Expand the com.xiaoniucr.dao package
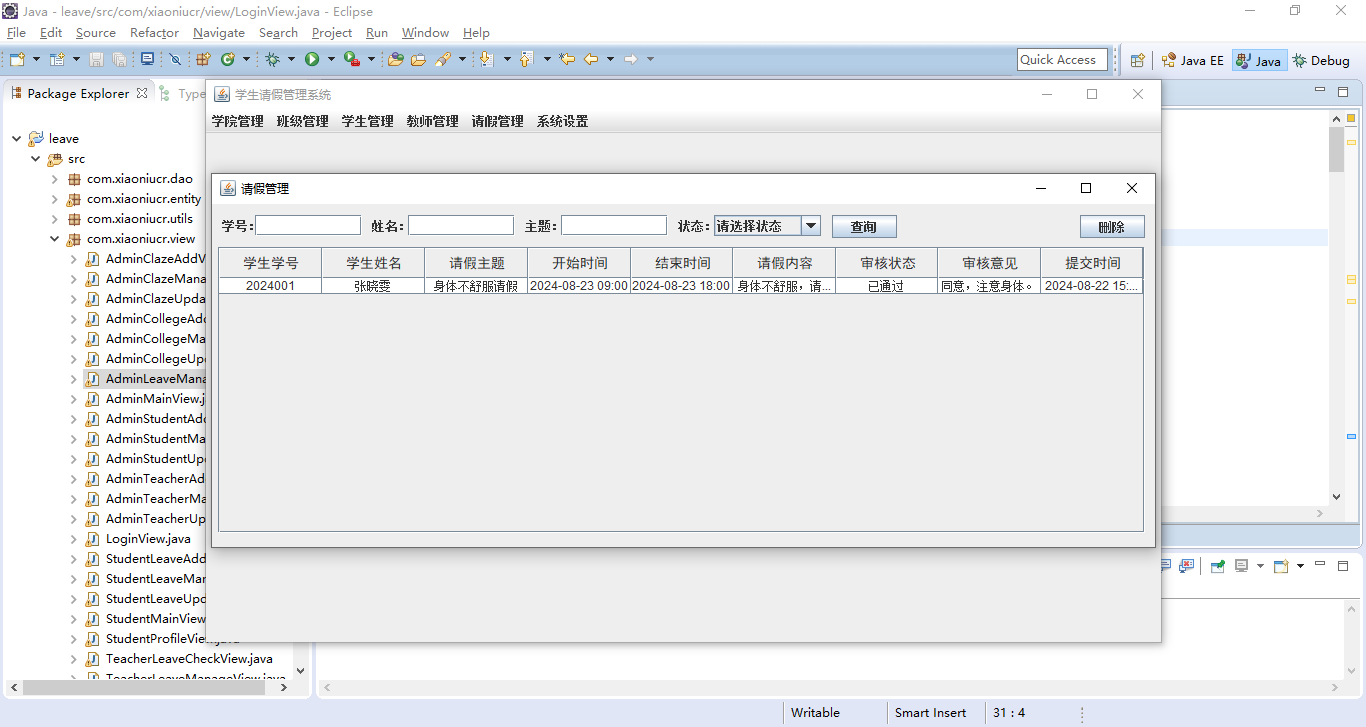The image size is (1366, 727). (x=55, y=179)
